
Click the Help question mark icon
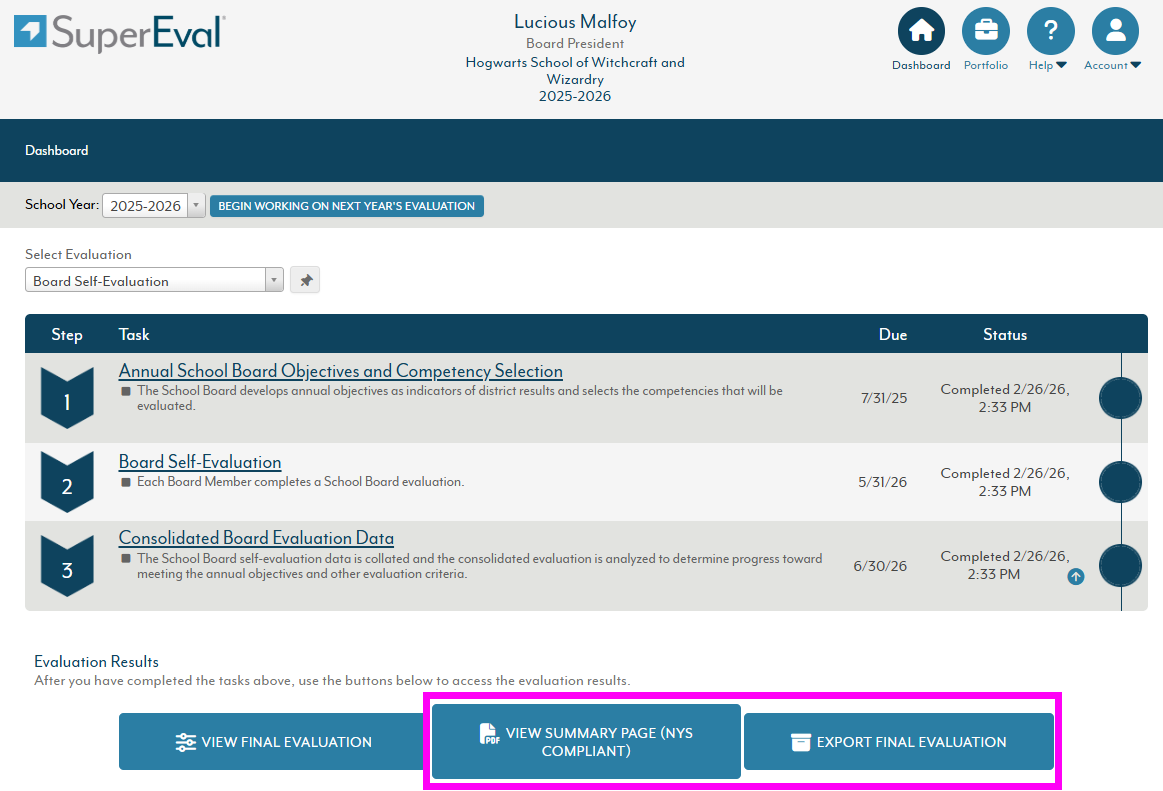[x=1050, y=31]
